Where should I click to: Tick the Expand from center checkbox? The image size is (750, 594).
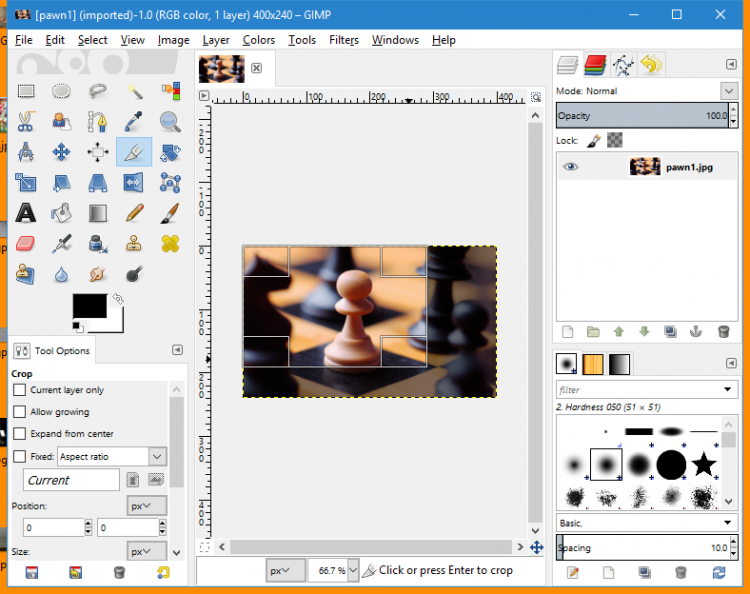[x=19, y=434]
